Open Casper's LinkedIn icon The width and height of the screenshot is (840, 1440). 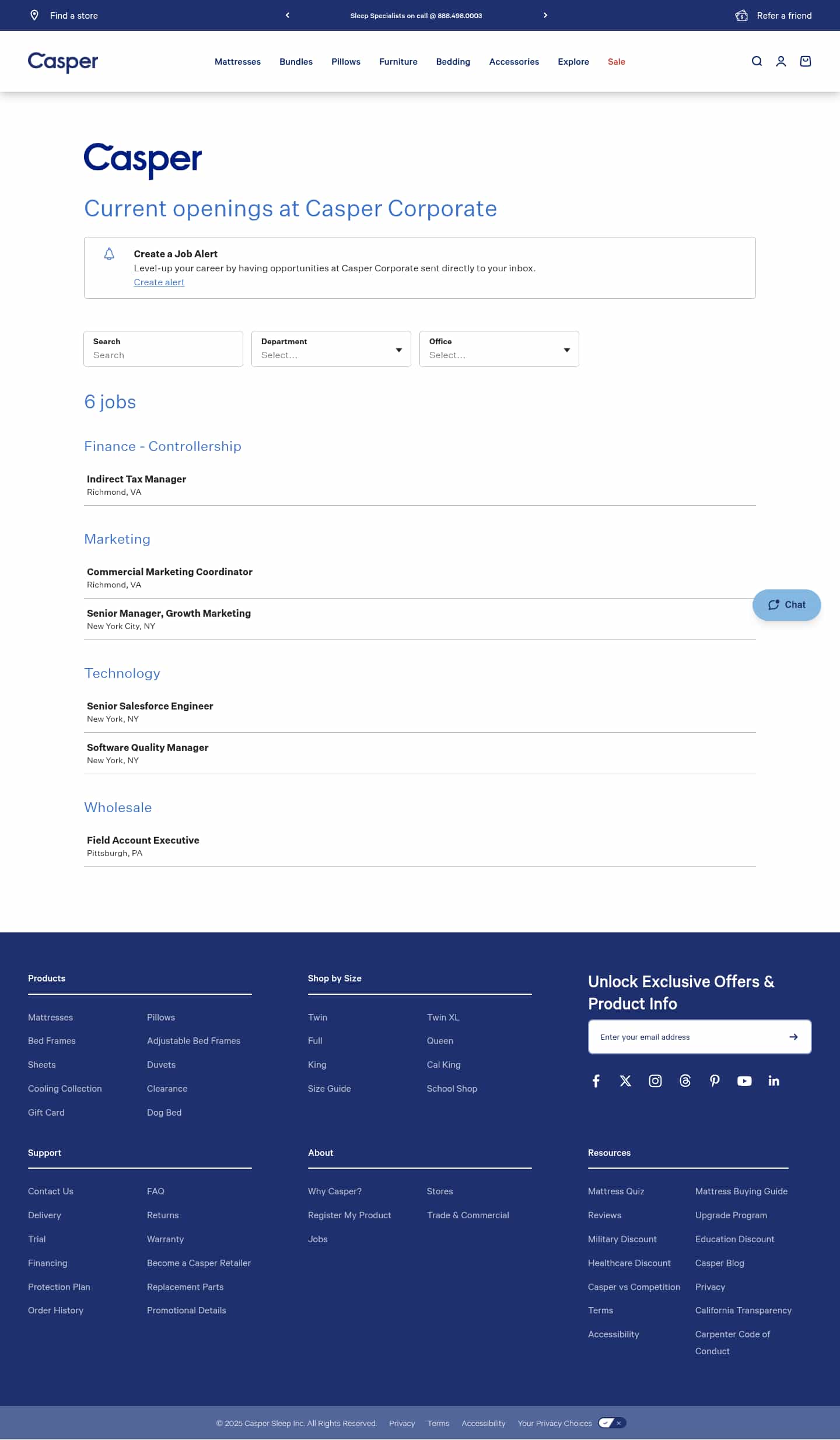pos(774,1081)
